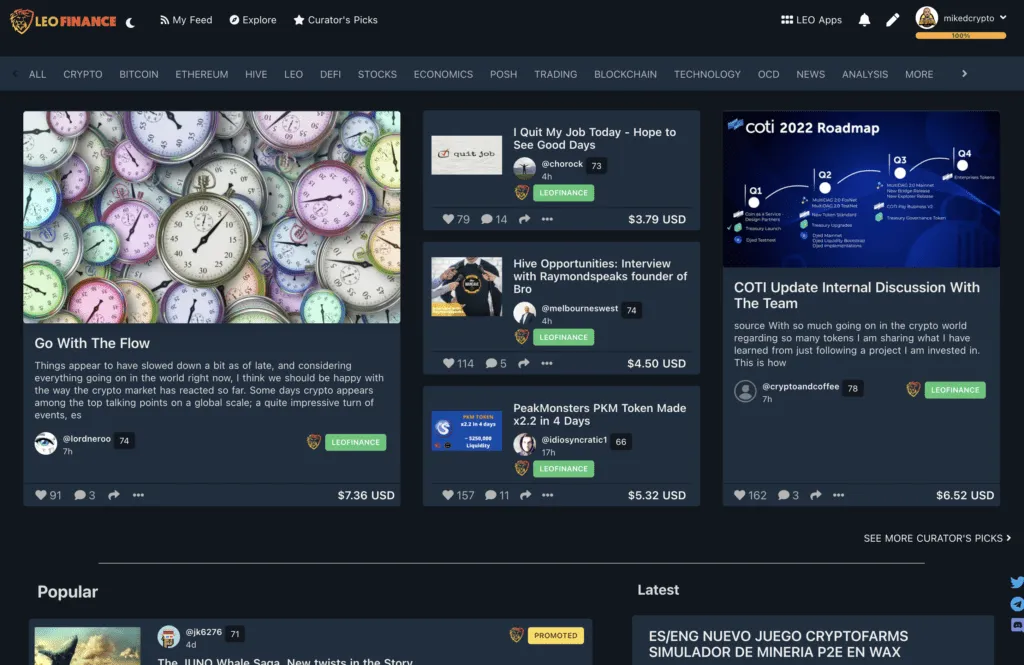Click LEOFINANCE tag on Go With The Flow
Viewport: 1024px width, 665px height.
(355, 442)
